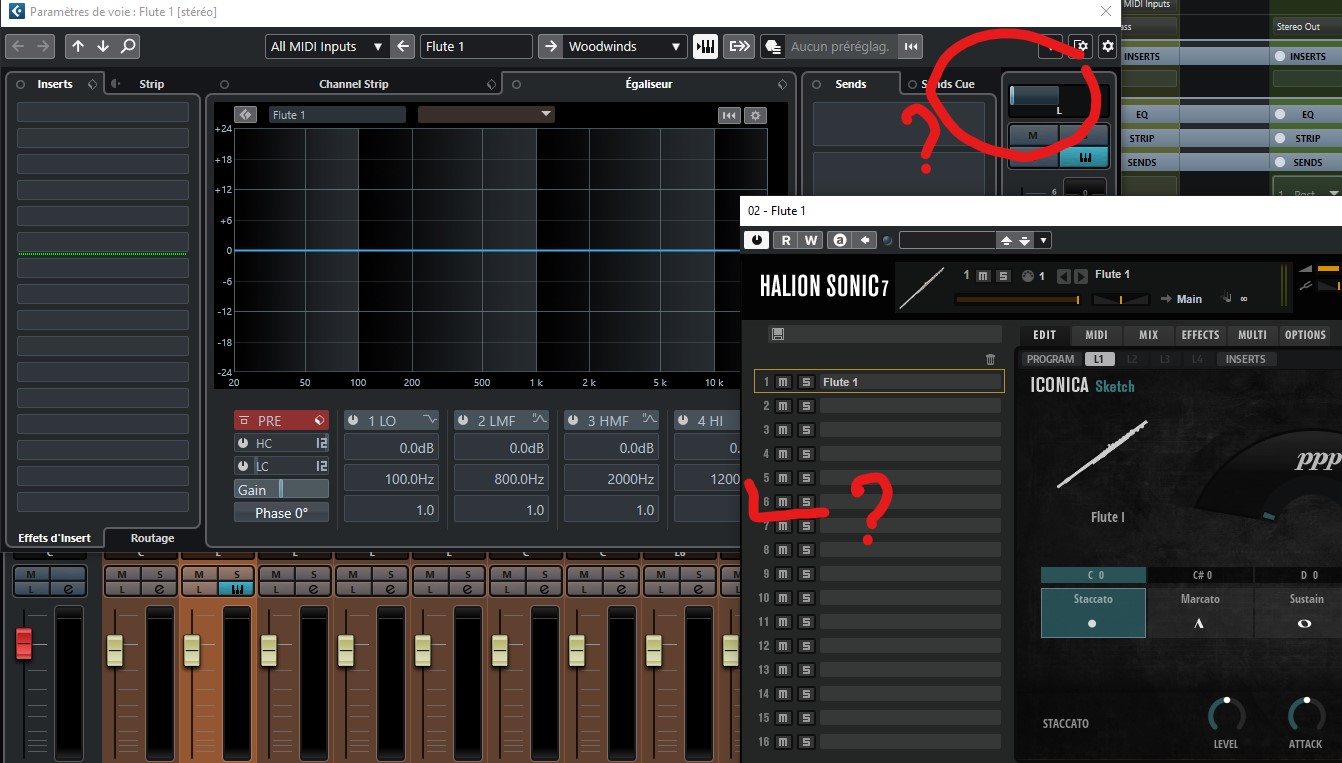Open the Channel Strip tab
Viewport: 1342px width, 763px height.
pyautogui.click(x=354, y=84)
